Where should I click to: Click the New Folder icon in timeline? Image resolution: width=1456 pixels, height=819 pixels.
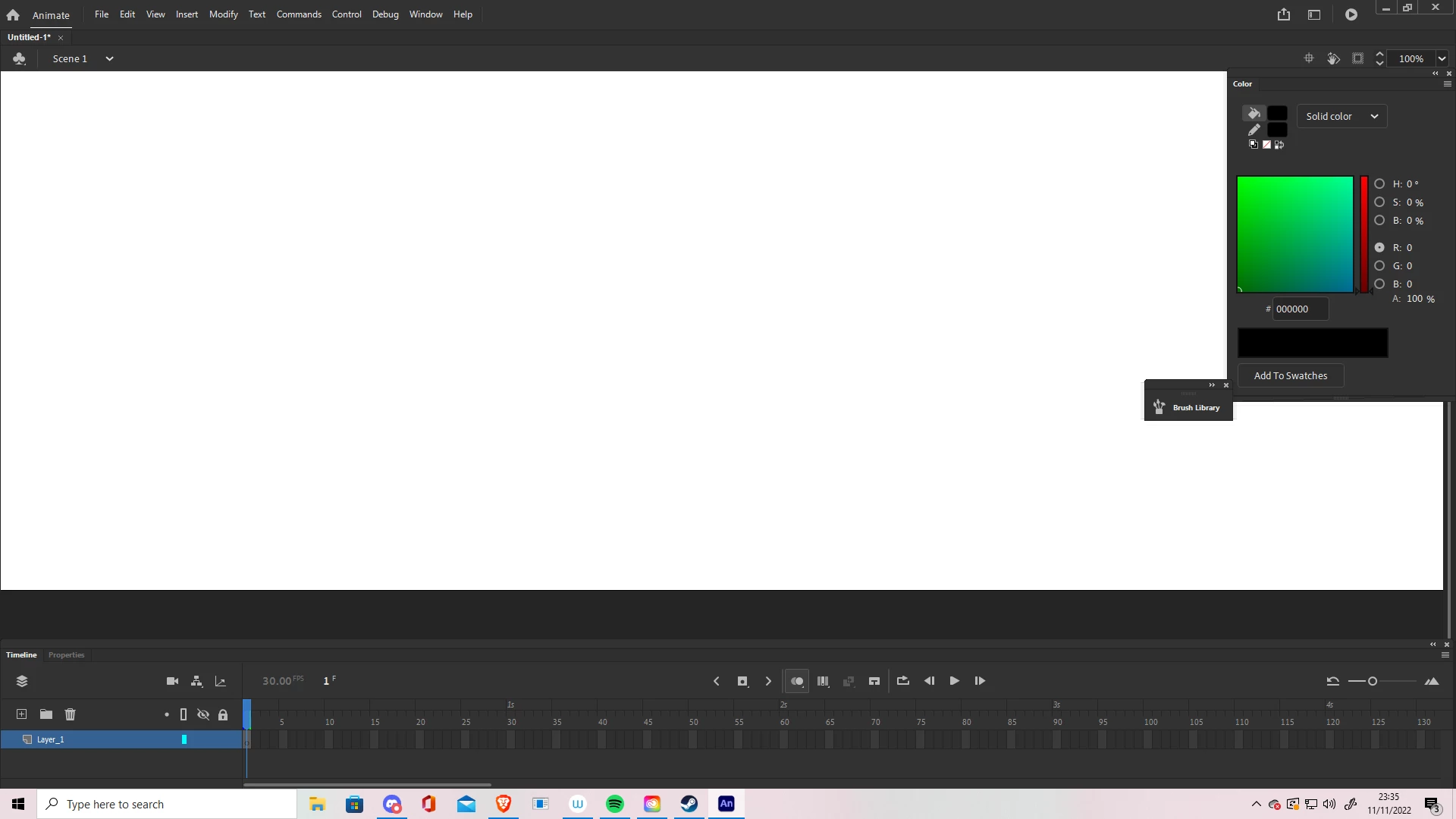(x=46, y=714)
